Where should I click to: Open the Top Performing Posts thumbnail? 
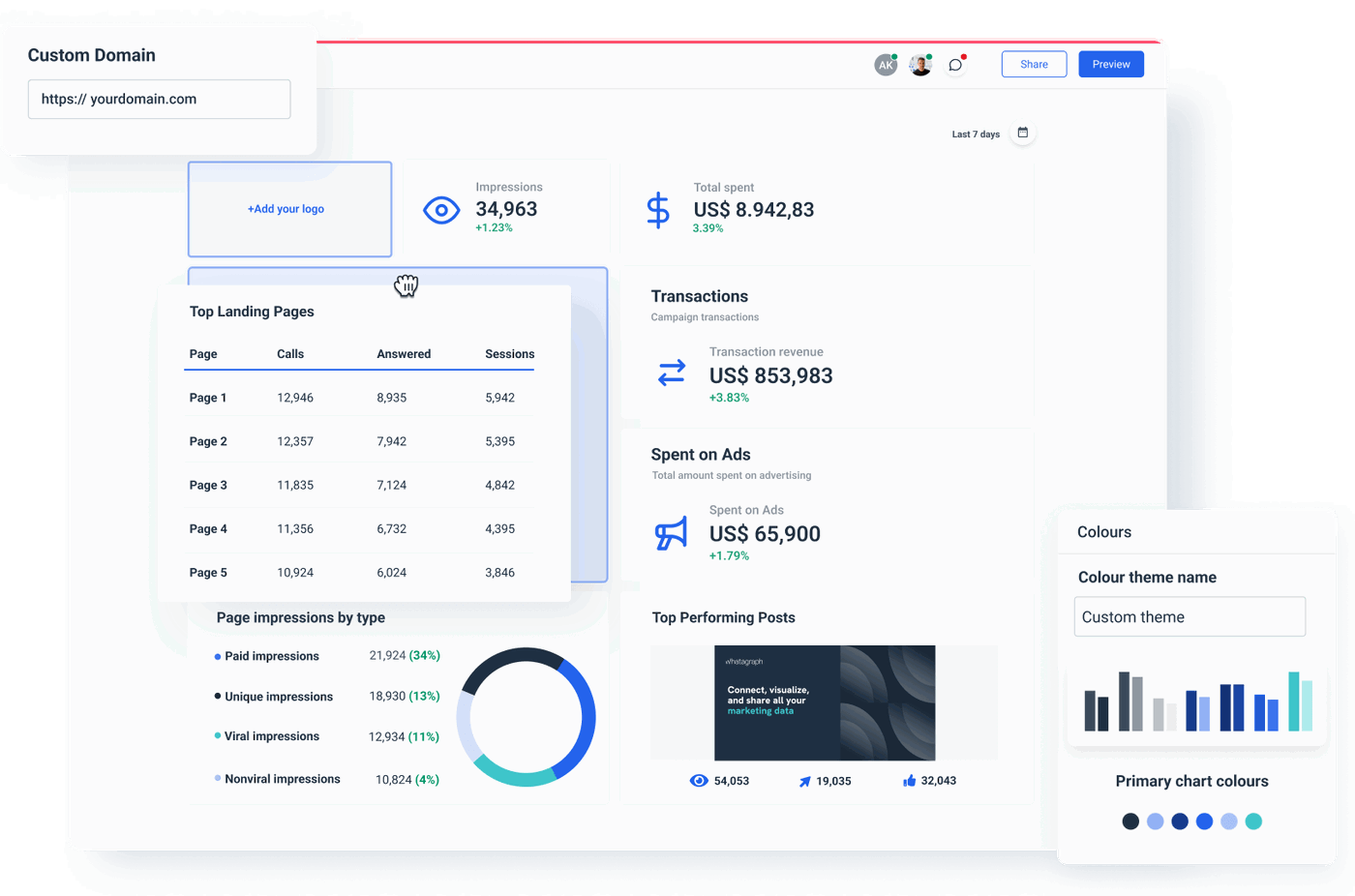coord(824,703)
